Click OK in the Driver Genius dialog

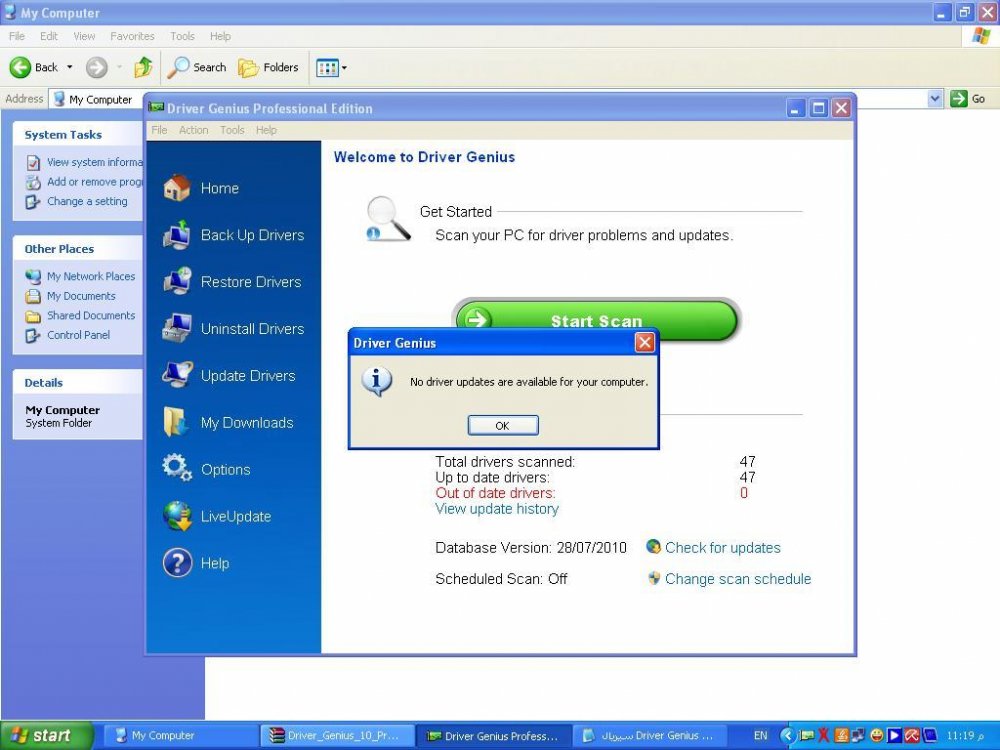coord(503,425)
